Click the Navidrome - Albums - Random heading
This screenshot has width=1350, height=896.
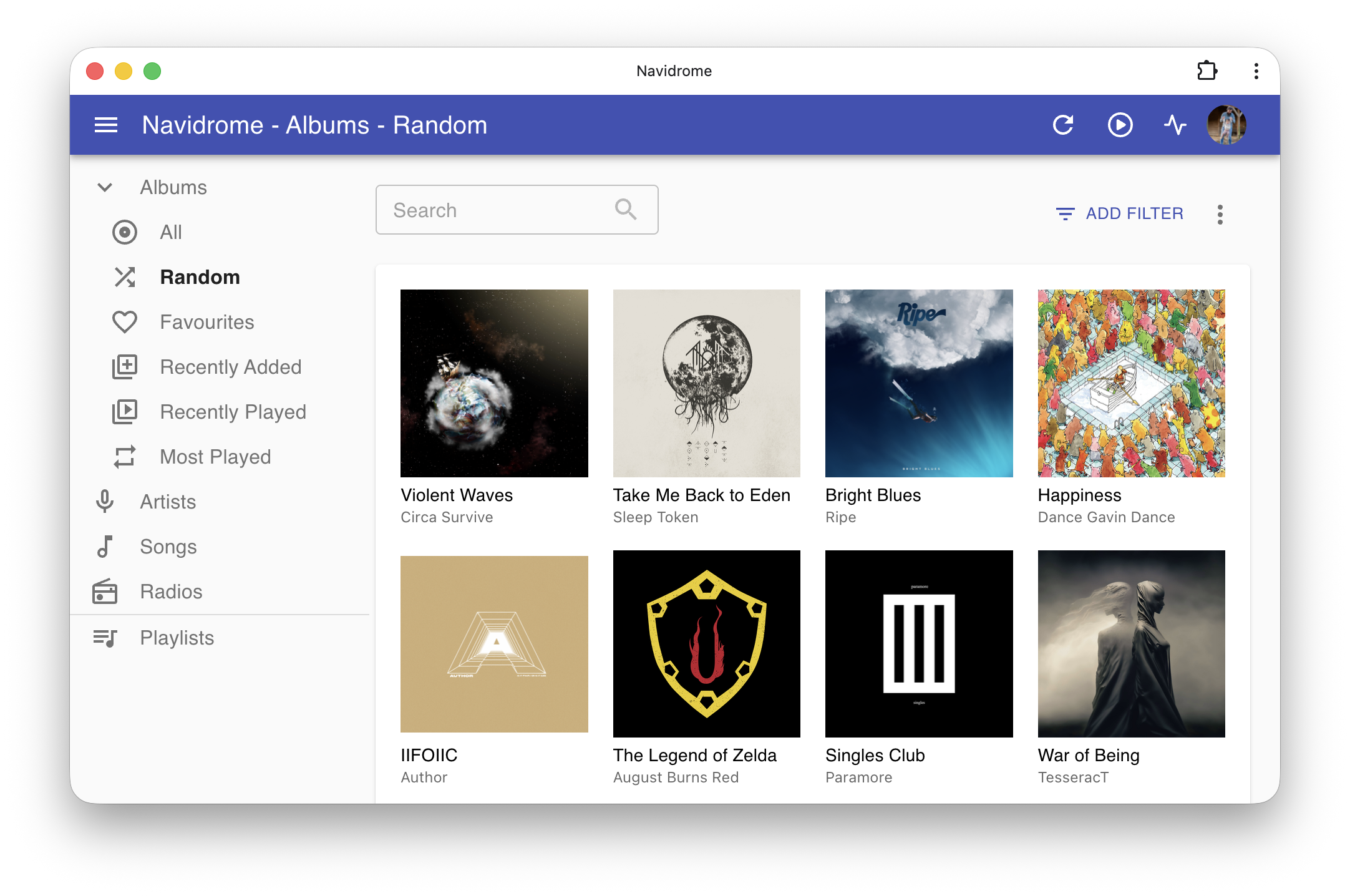(x=314, y=125)
